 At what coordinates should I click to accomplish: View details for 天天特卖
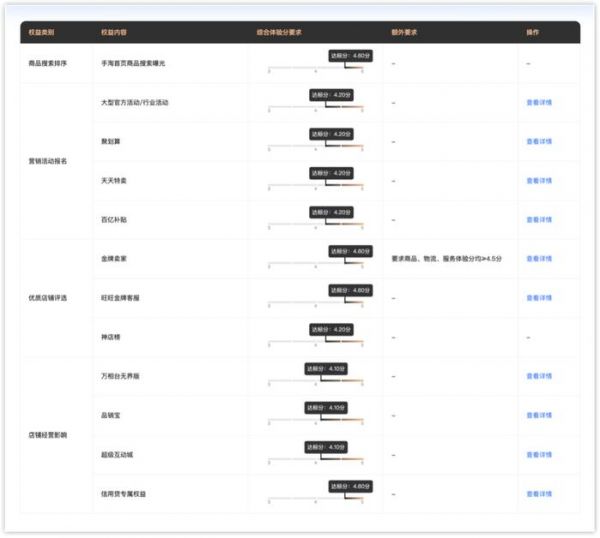pyautogui.click(x=539, y=180)
